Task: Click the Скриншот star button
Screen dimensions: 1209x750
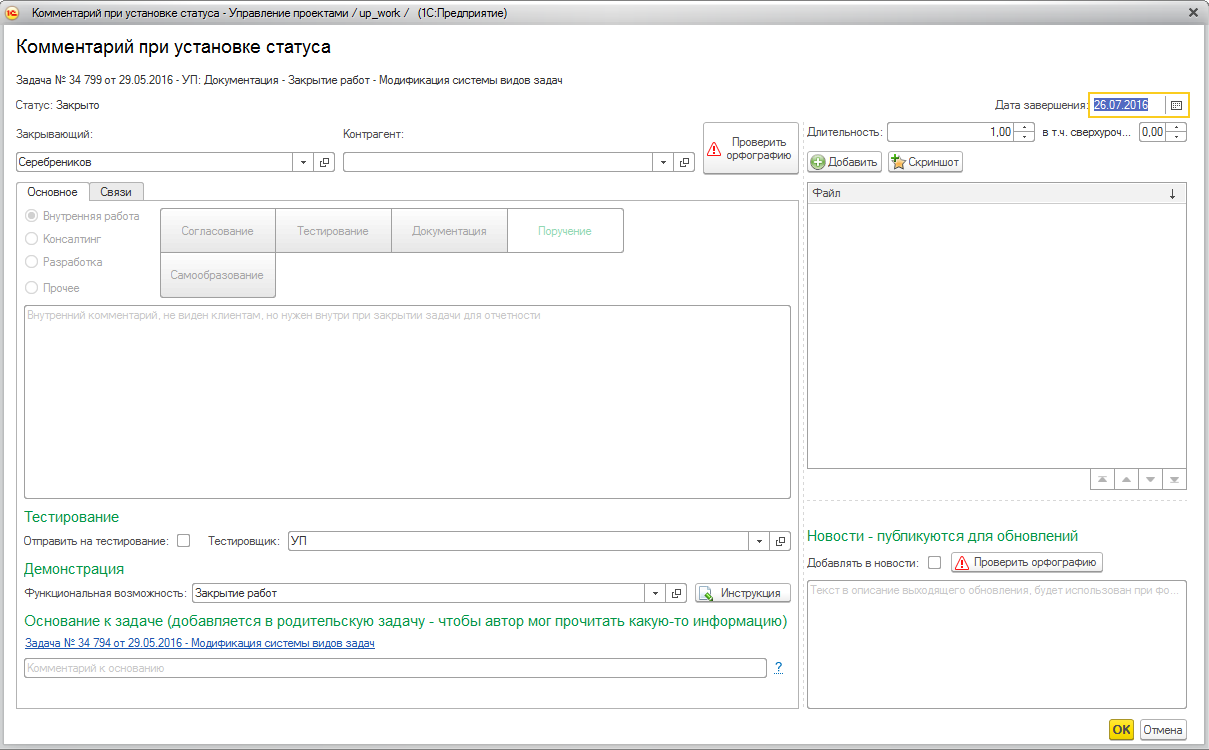Action: point(925,162)
